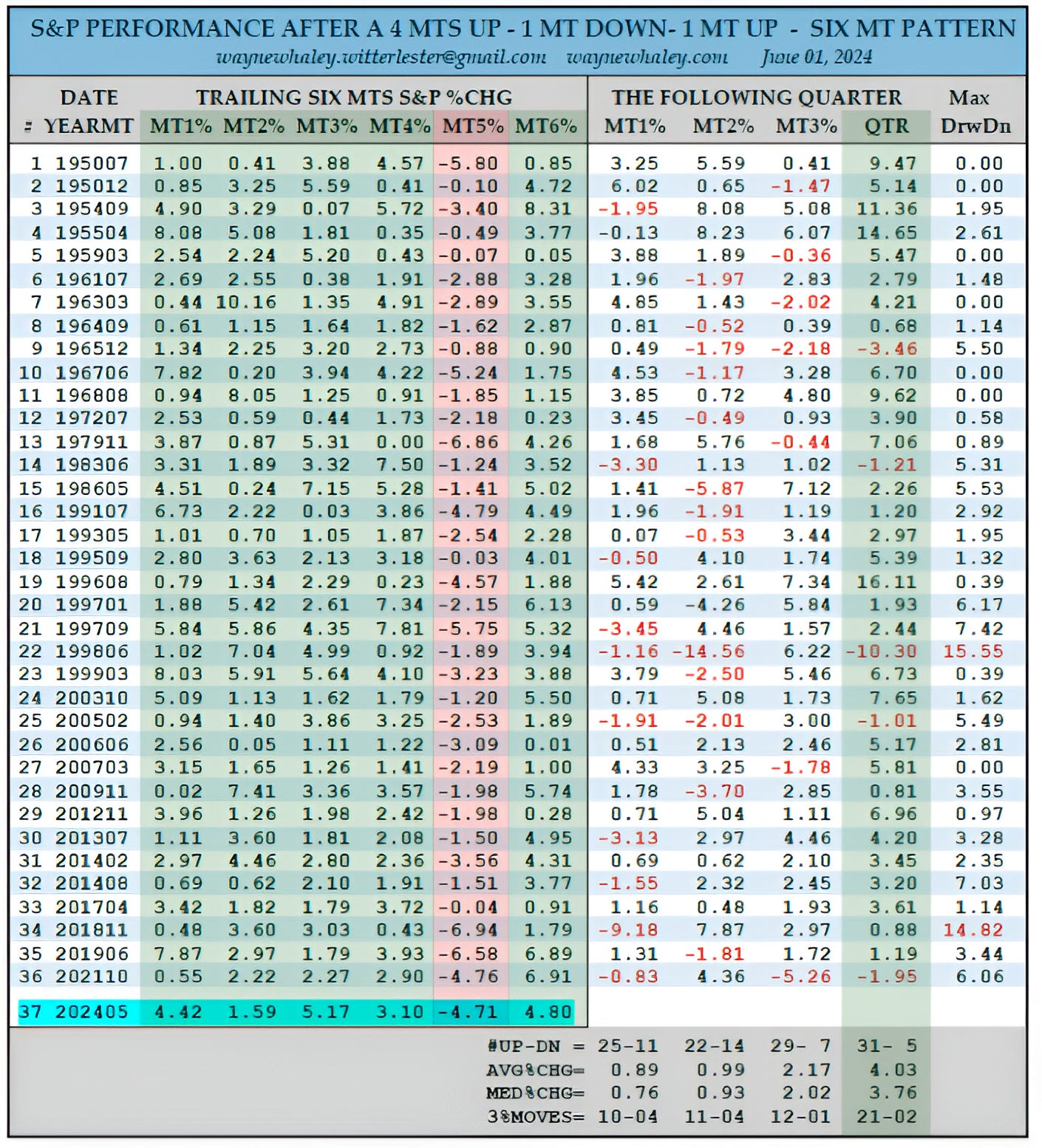1042x1148 pixels.
Task: Select the highlighted value -4.71
Action: (469, 1011)
